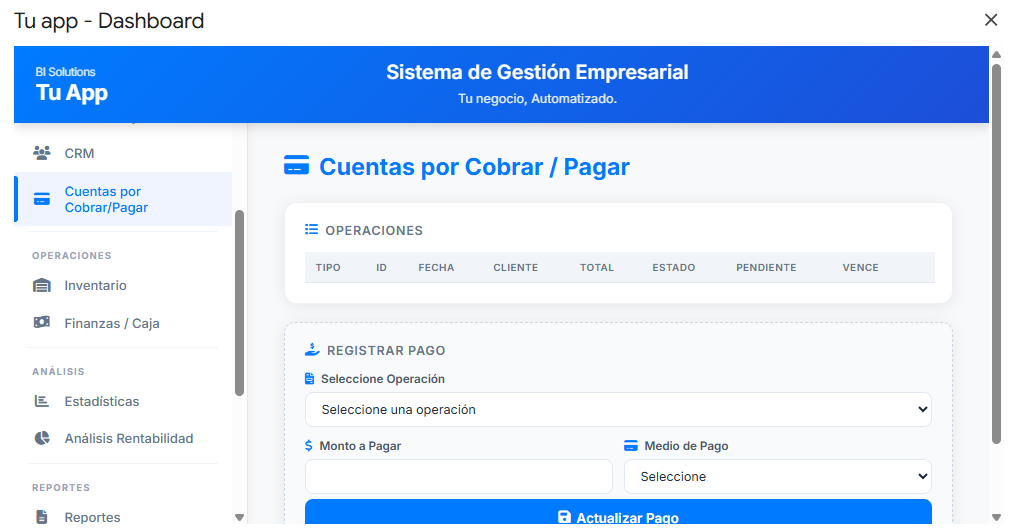Click the Estadísticas chart icon
Screen dimensions: 1016x531
coord(42,401)
